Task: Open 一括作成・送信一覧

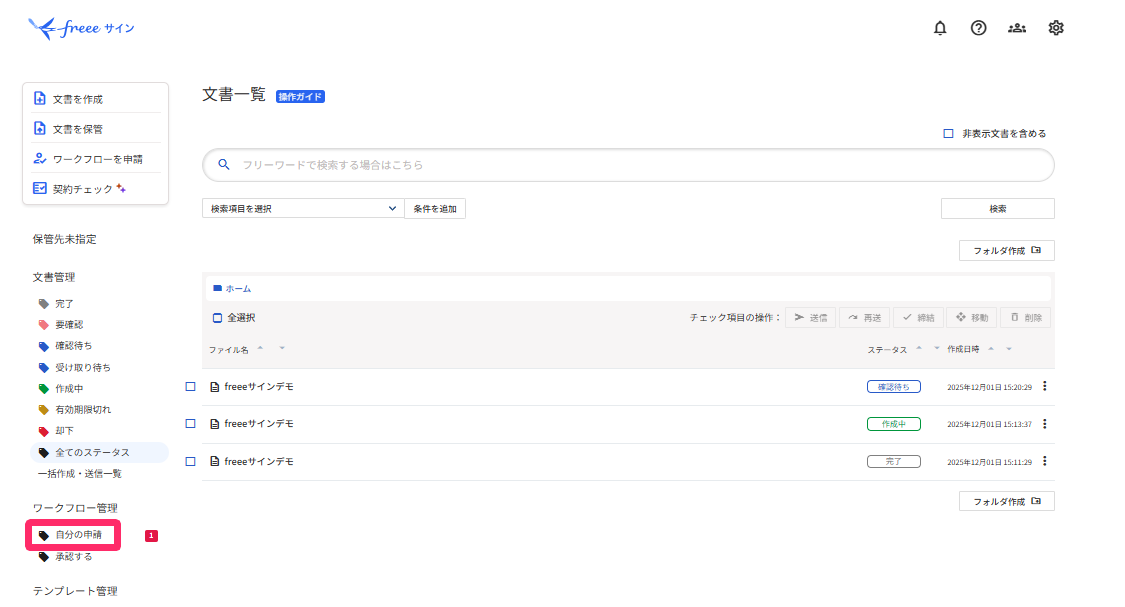Action: [80, 474]
